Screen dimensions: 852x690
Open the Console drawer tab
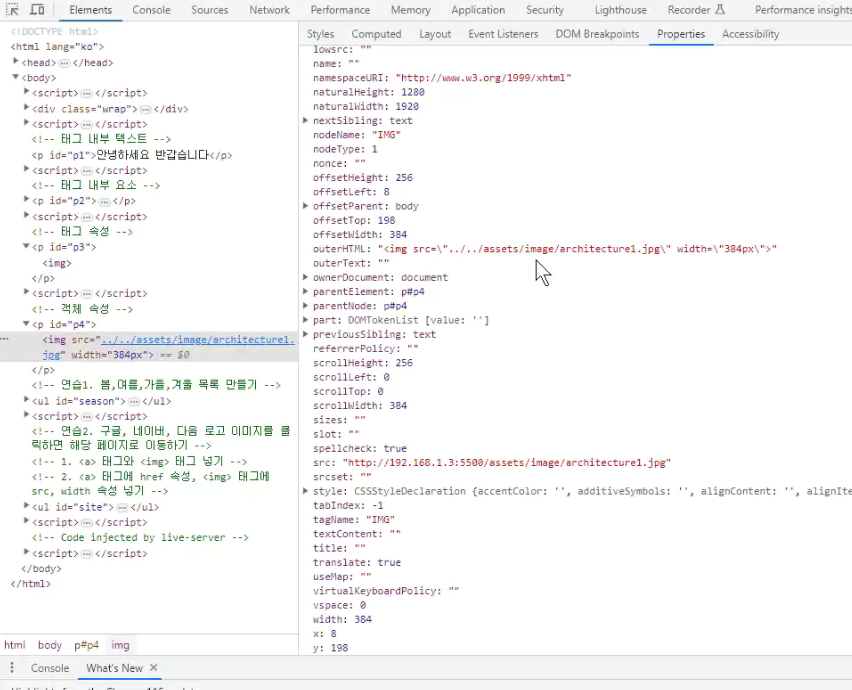point(50,668)
